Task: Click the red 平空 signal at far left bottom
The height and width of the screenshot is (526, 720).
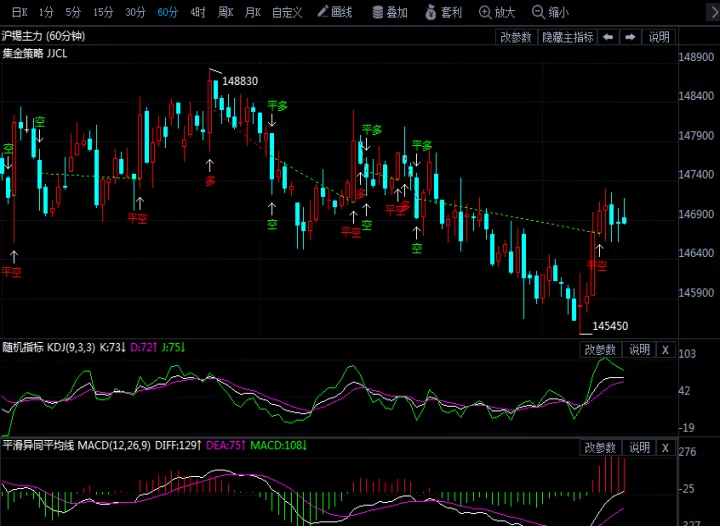Action: click(11, 272)
